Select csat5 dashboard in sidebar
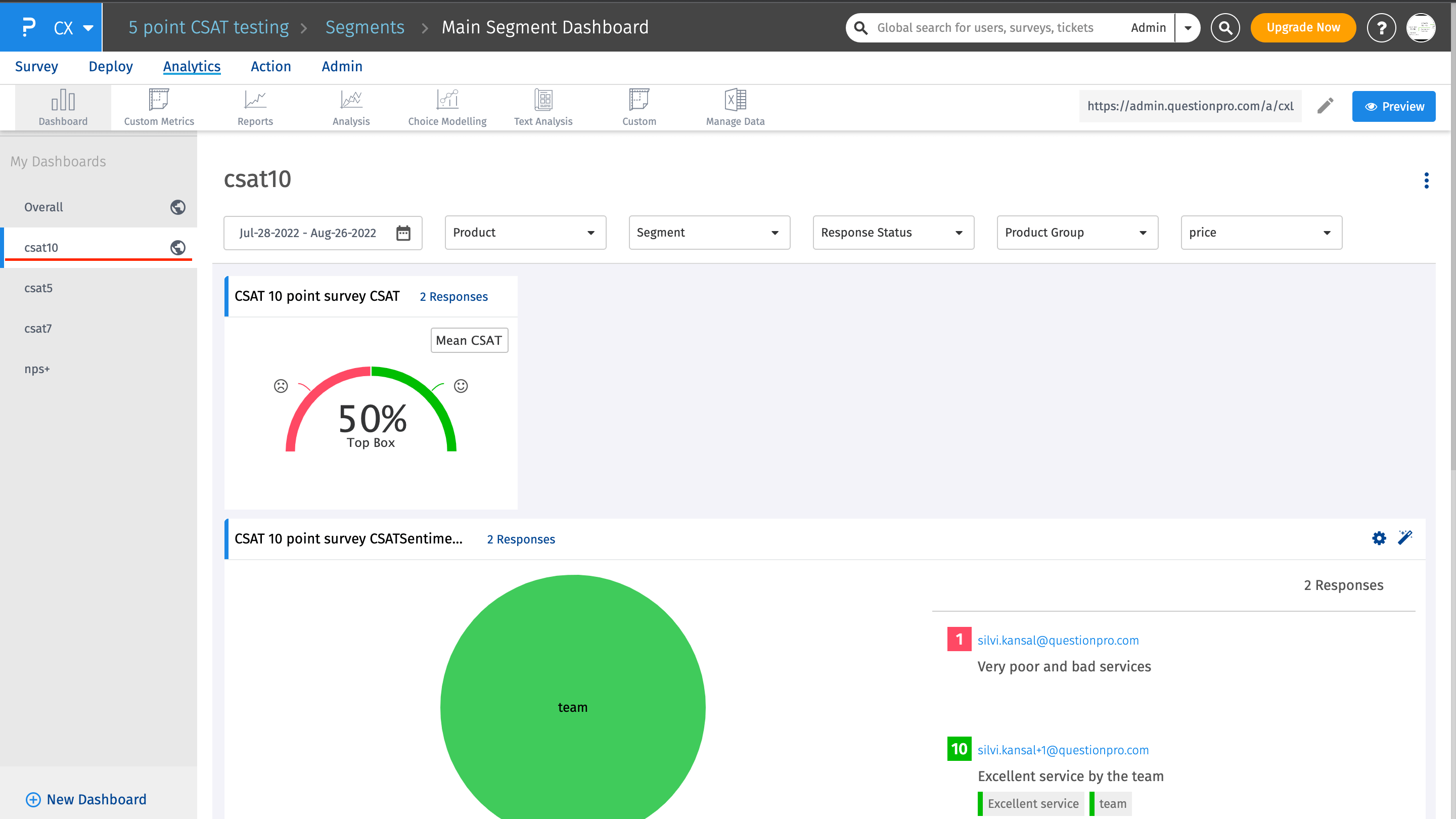 (38, 288)
